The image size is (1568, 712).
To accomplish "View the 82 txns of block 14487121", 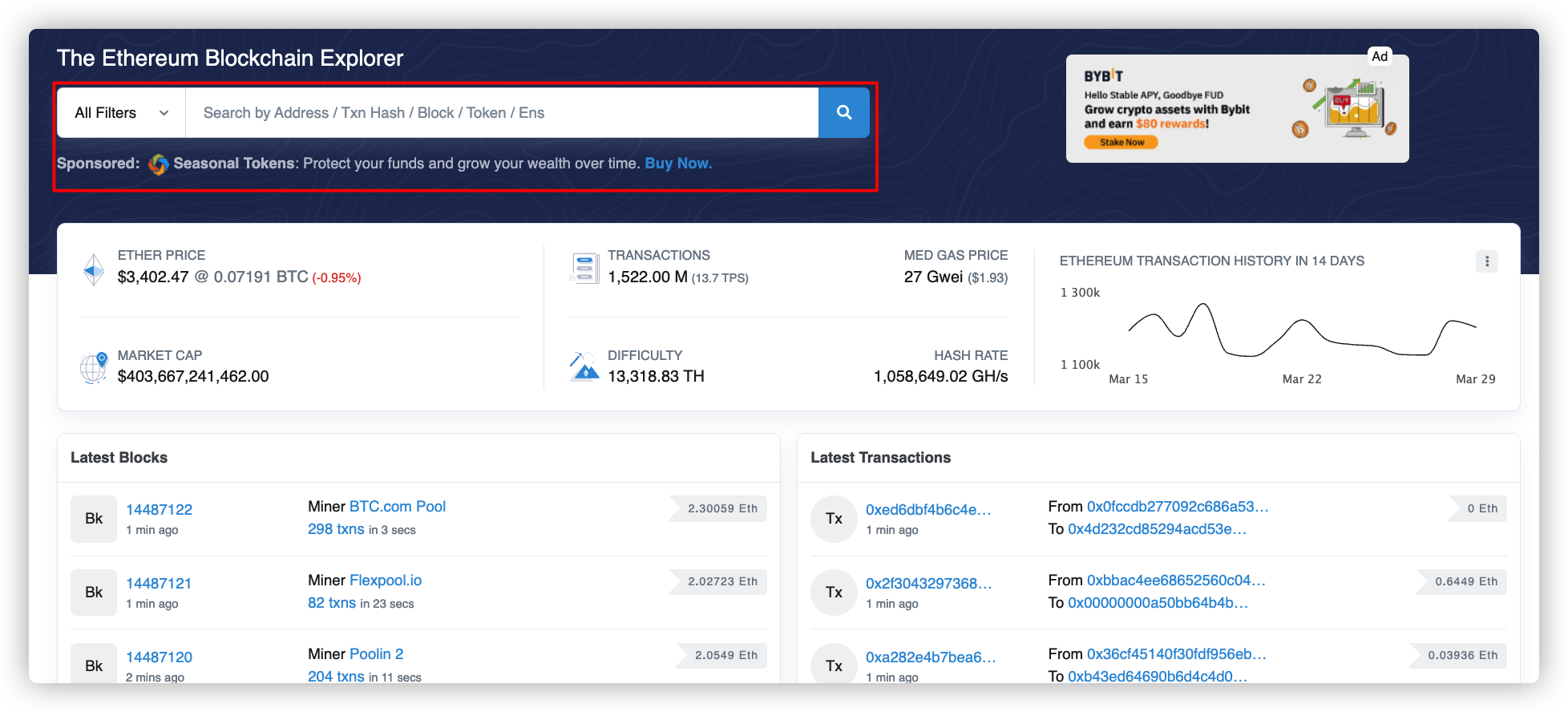I will coord(332,603).
